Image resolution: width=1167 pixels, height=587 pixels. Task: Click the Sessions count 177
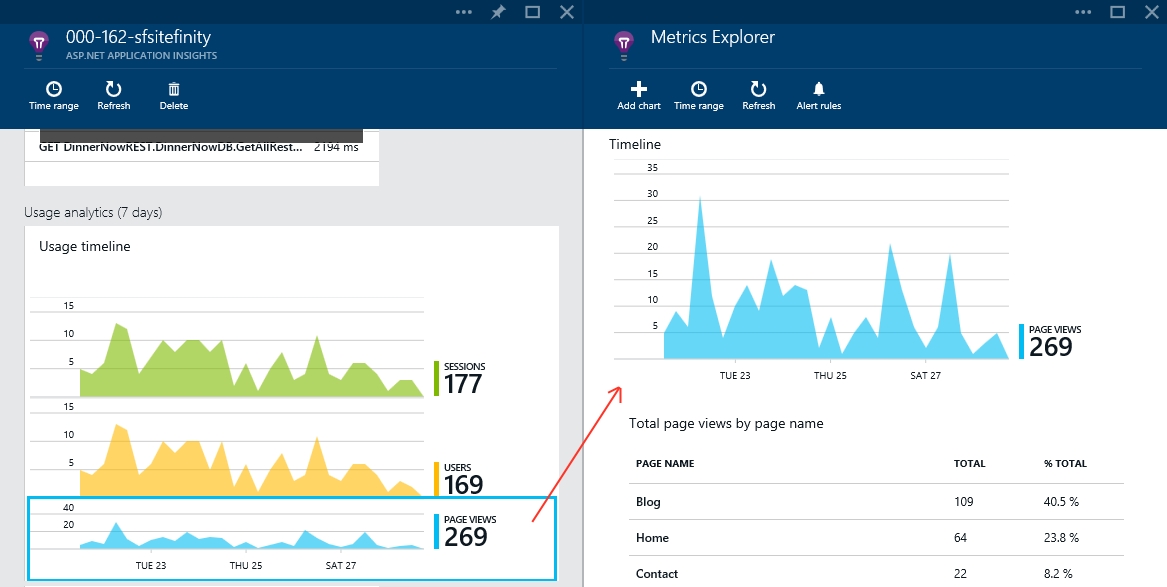point(463,385)
